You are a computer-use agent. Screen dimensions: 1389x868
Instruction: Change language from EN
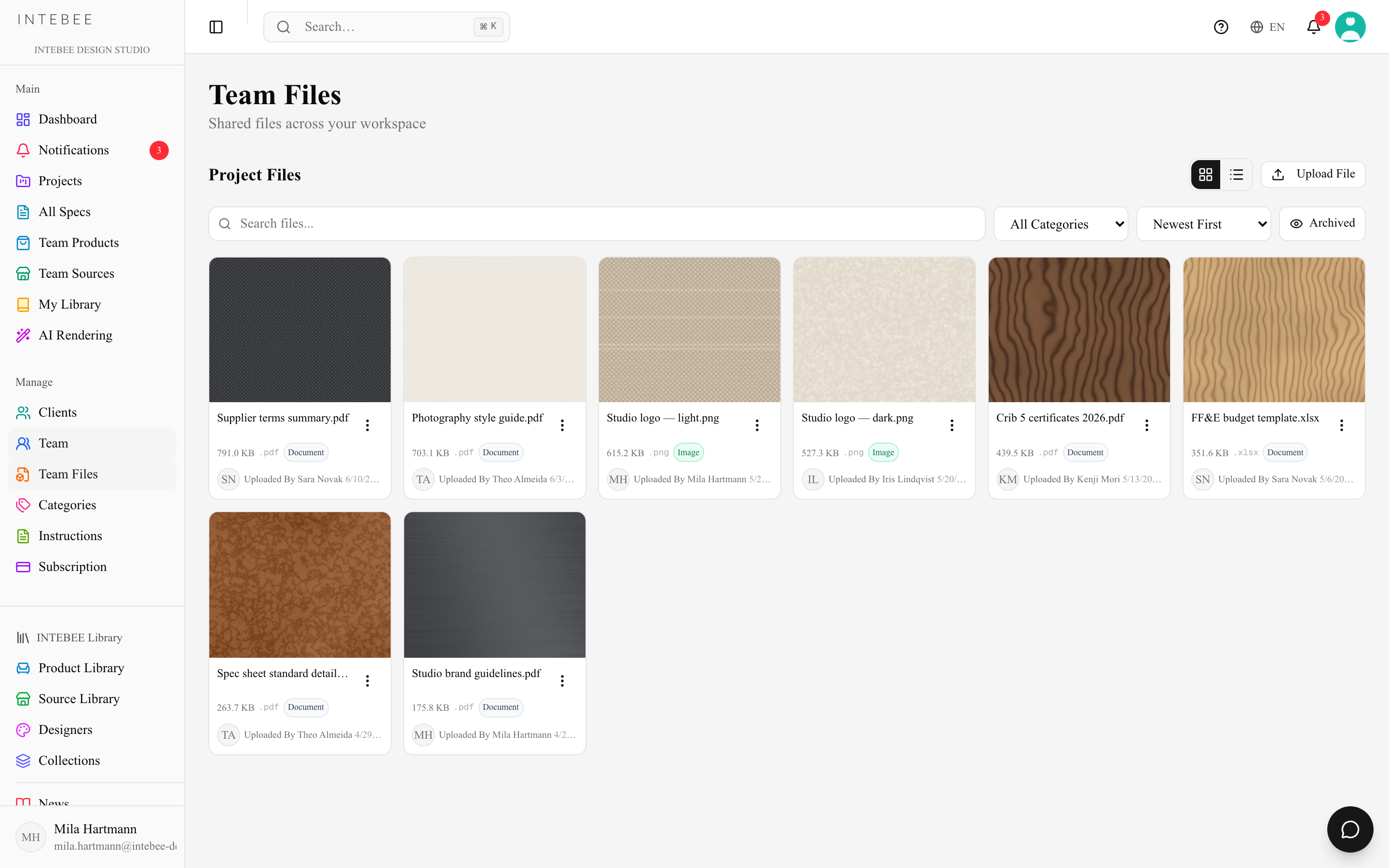[x=1267, y=27]
